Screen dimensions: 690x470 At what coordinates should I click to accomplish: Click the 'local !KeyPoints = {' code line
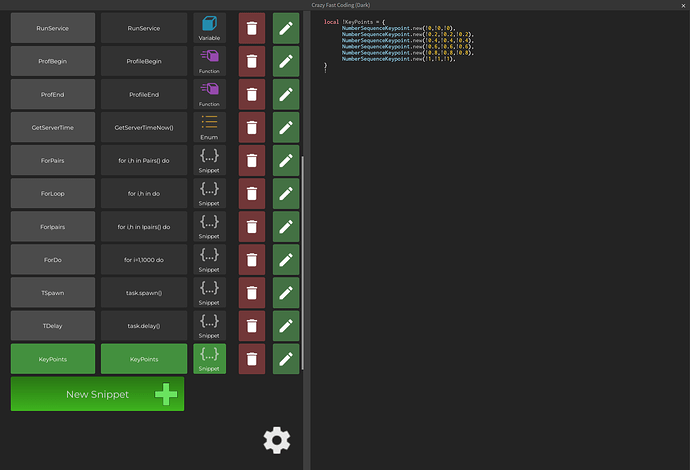pos(354,22)
